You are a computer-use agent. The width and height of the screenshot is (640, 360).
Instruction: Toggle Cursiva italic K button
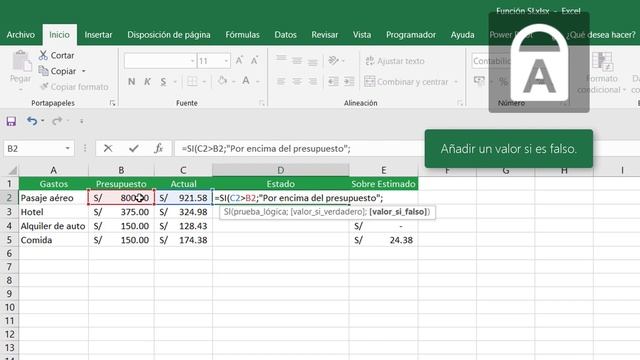(x=147, y=82)
